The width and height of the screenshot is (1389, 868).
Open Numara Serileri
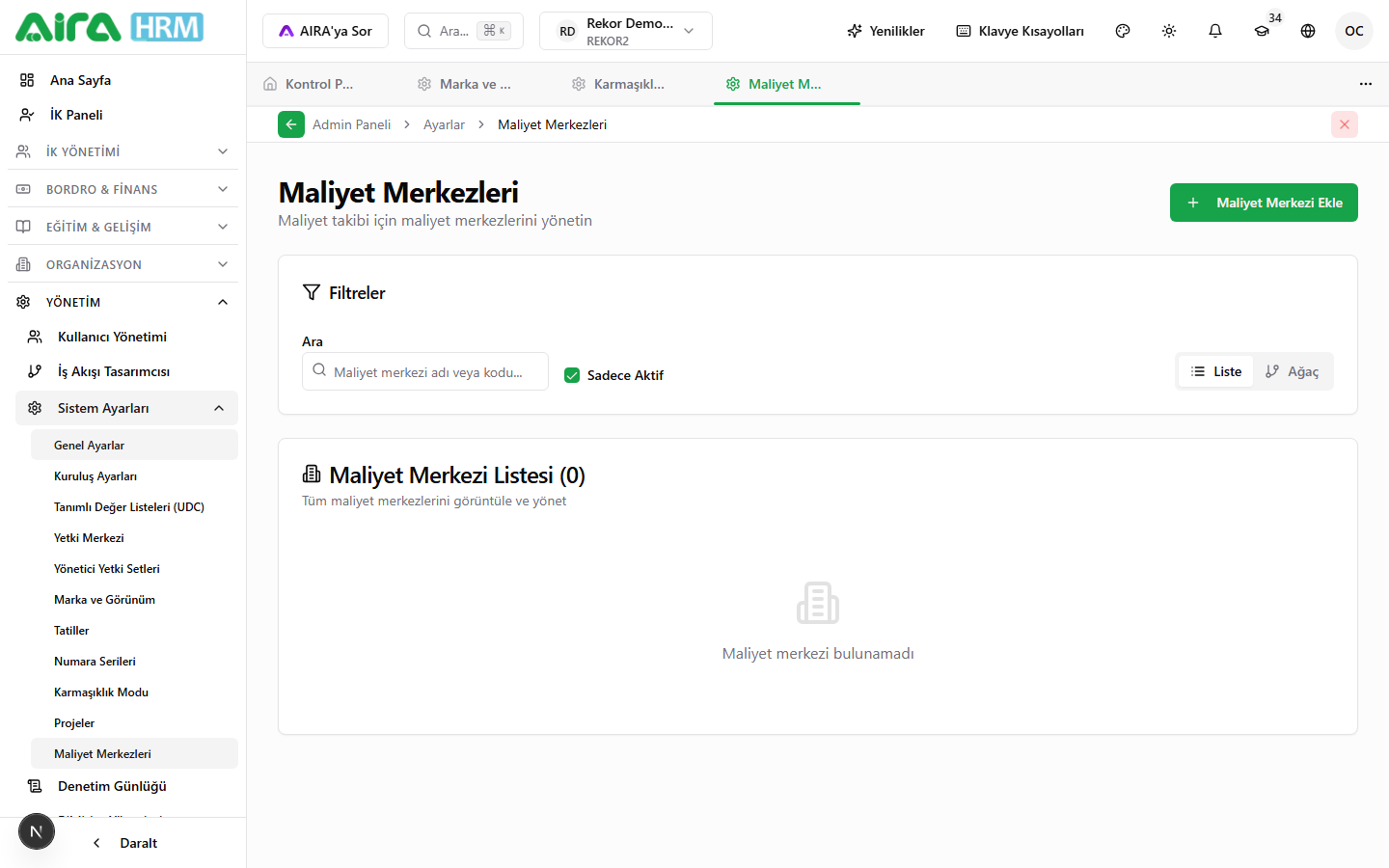pos(134,661)
